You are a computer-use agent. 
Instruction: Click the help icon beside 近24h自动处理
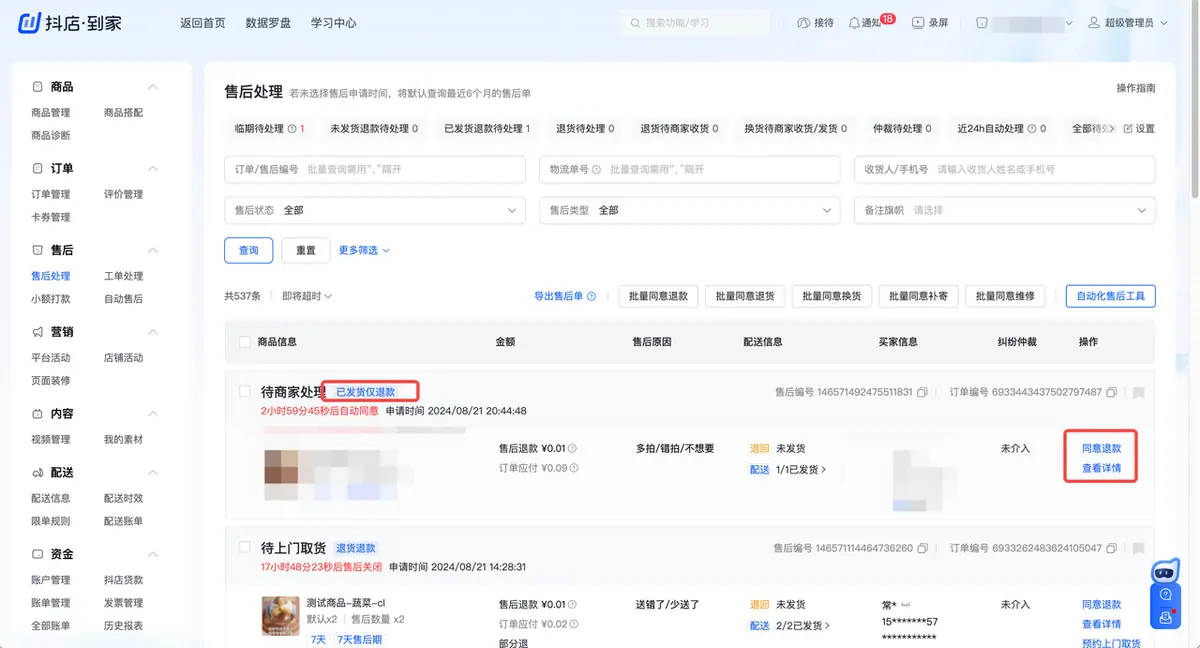(x=1032, y=129)
